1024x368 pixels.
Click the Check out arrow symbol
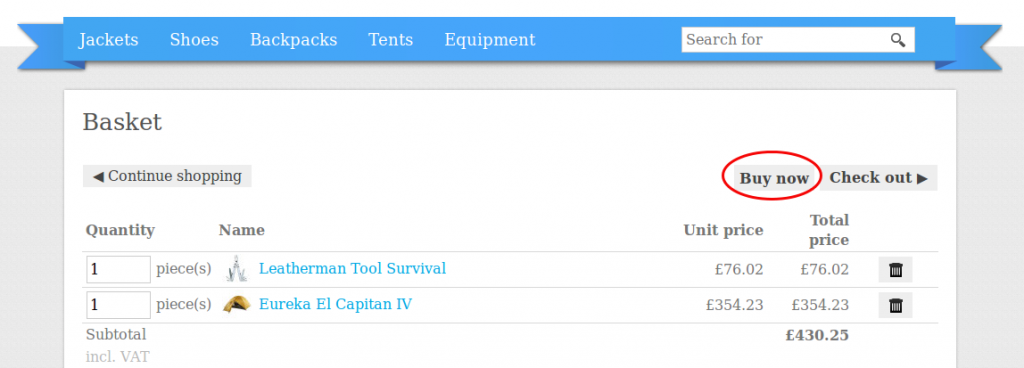tap(922, 178)
